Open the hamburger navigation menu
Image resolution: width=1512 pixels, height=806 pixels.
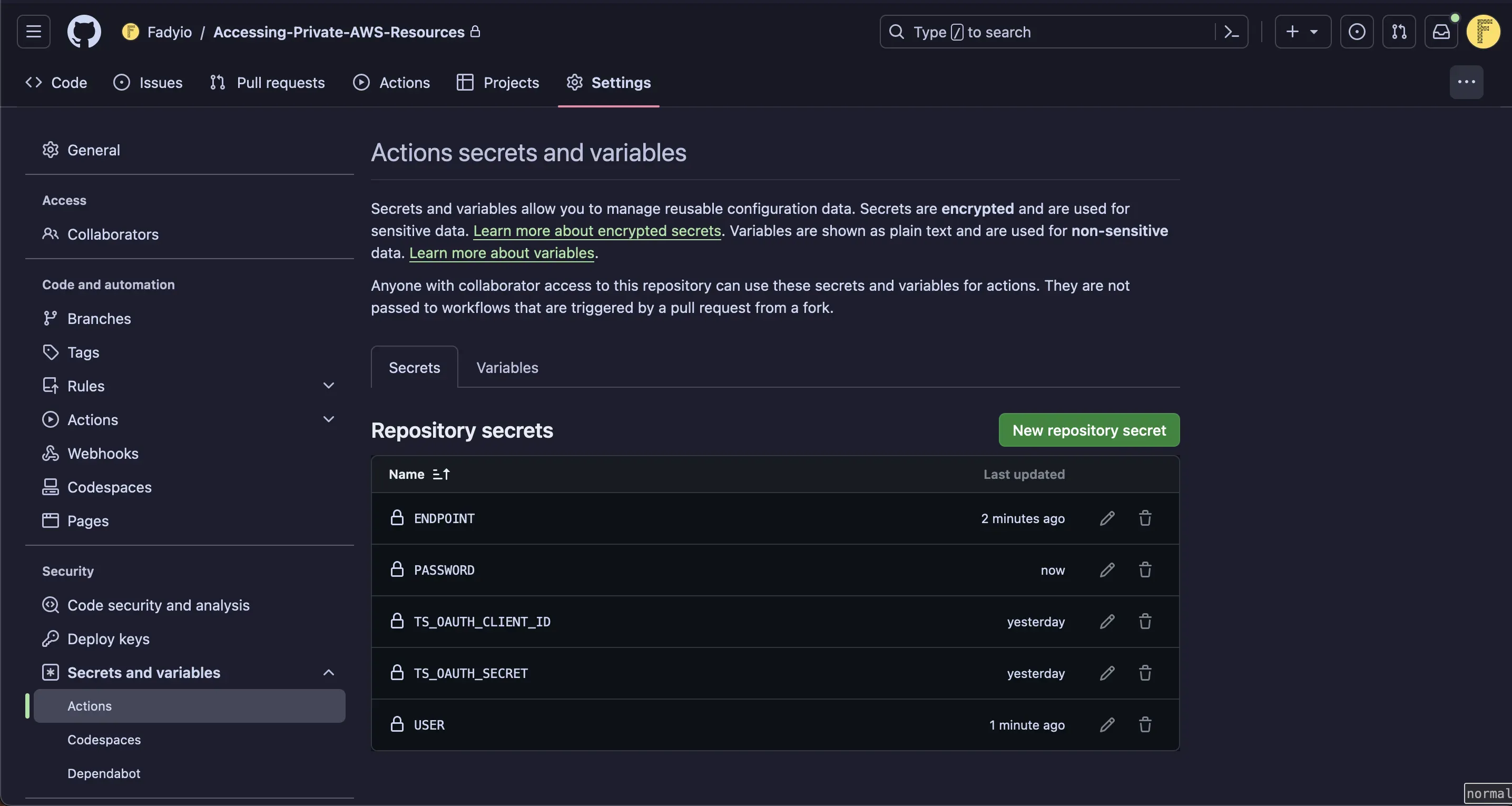click(34, 32)
